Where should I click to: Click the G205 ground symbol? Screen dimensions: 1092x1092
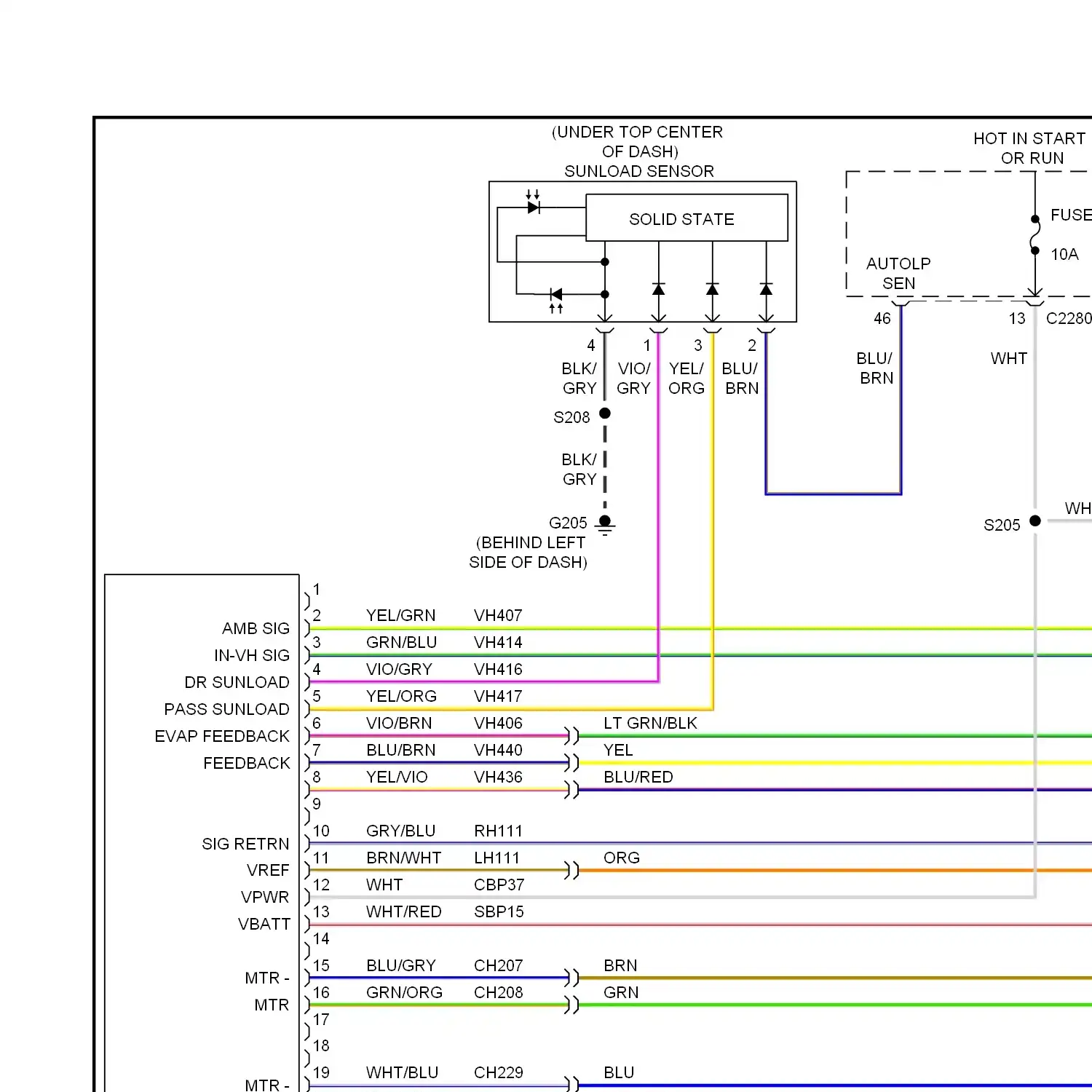click(x=605, y=526)
